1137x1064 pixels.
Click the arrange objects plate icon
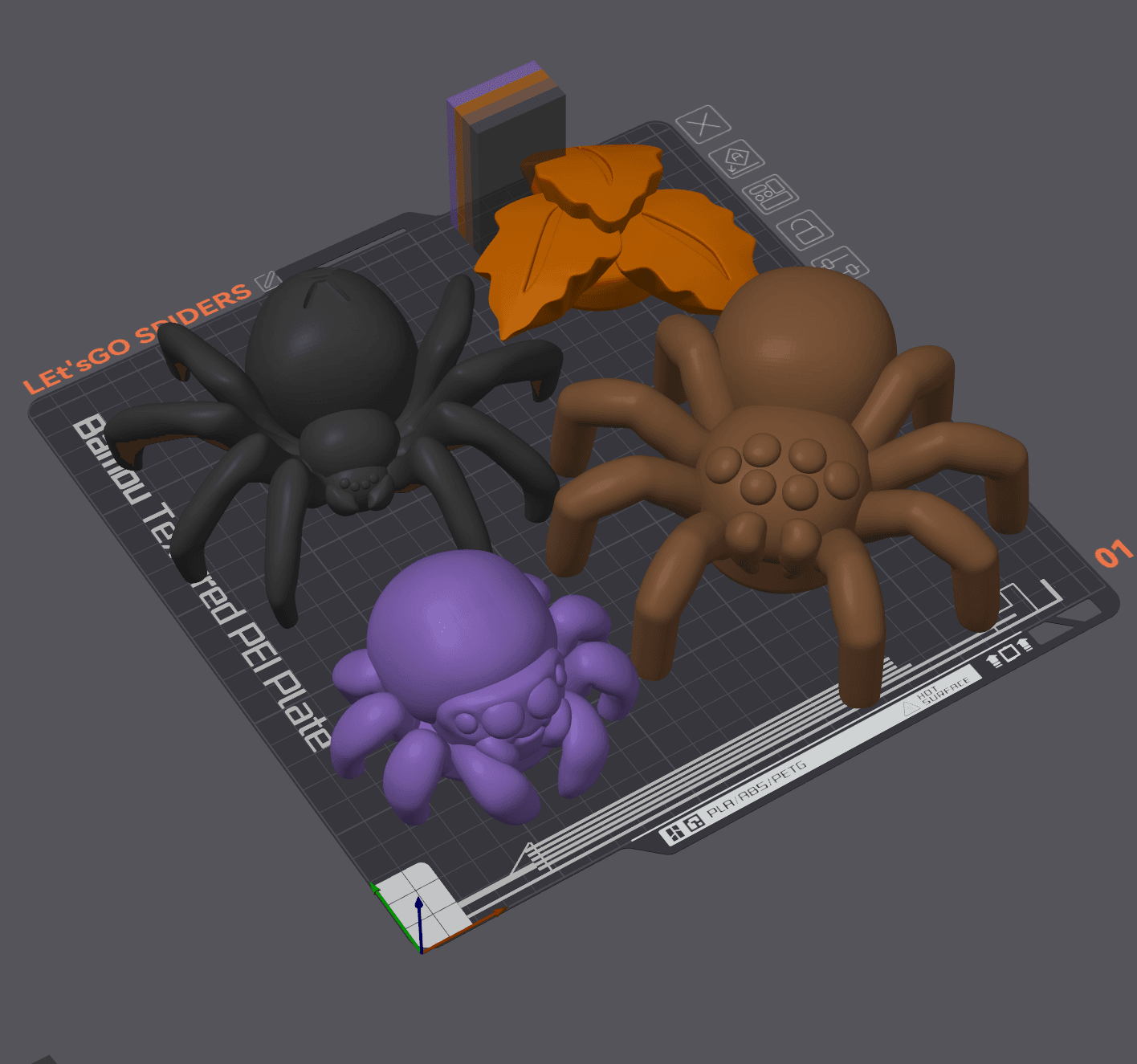tap(770, 194)
